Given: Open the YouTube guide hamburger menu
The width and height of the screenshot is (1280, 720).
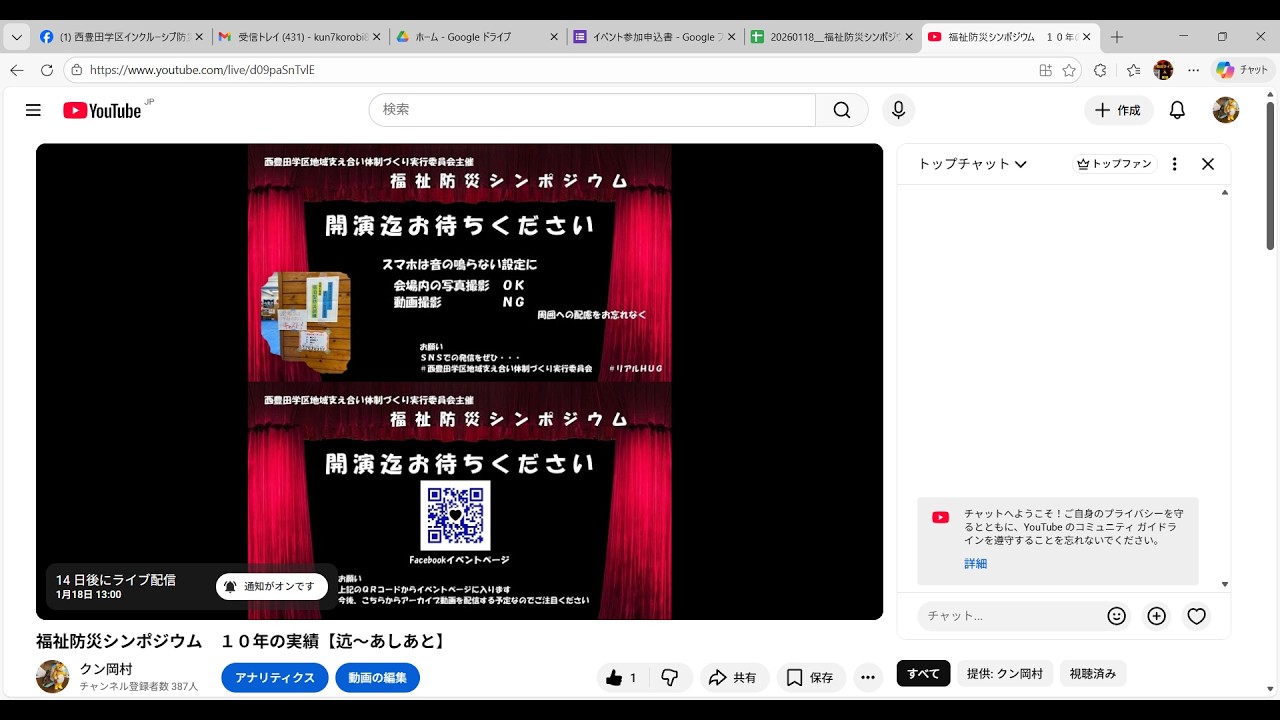Looking at the screenshot, I should [x=33, y=110].
